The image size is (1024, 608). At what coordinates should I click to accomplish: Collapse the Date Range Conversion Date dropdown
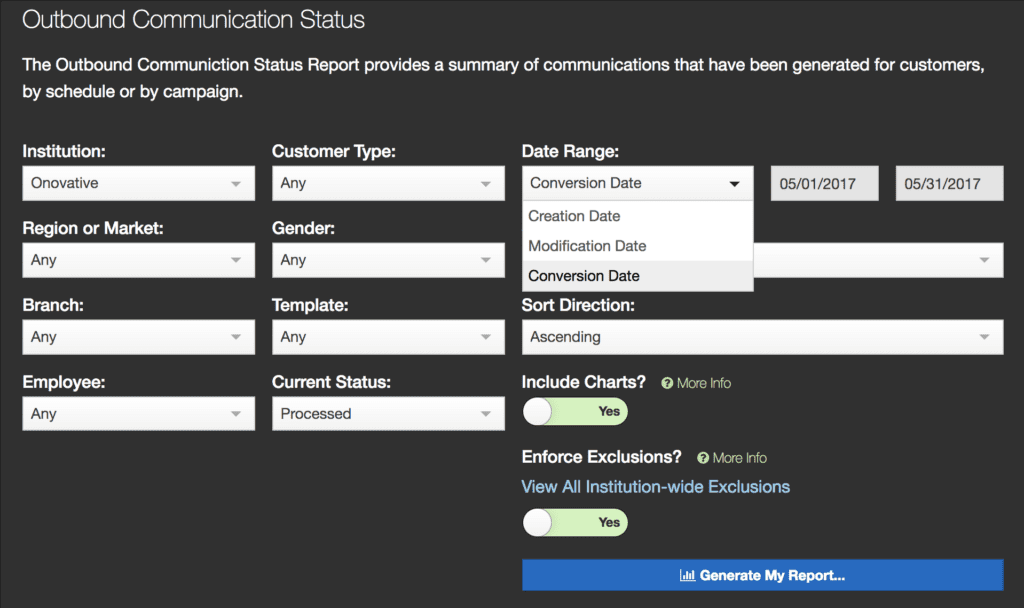(637, 183)
